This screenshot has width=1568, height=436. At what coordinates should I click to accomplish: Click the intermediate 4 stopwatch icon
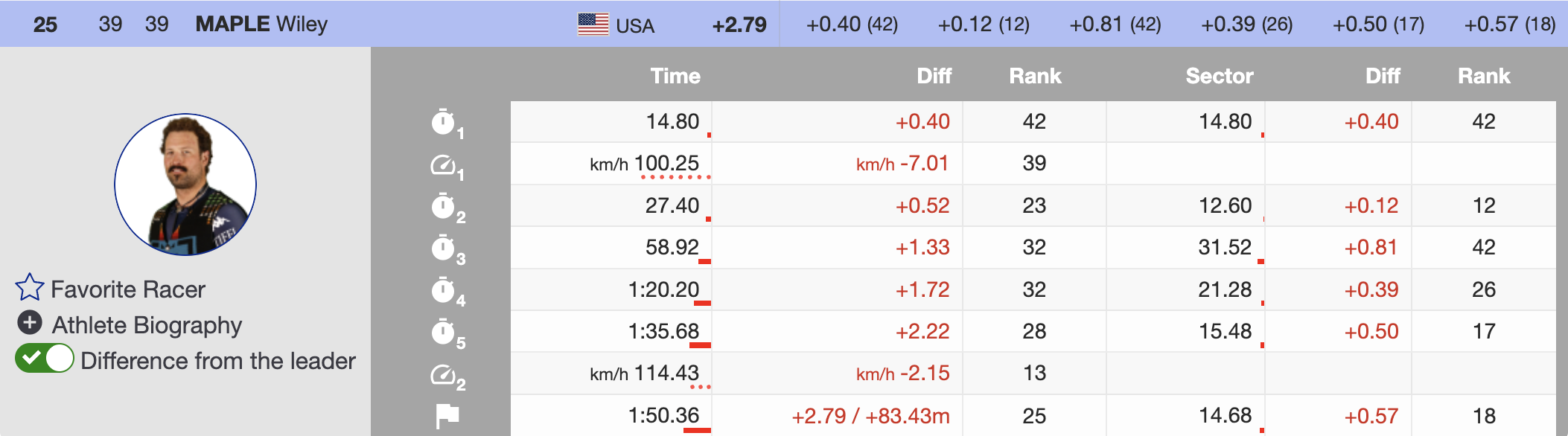click(444, 290)
